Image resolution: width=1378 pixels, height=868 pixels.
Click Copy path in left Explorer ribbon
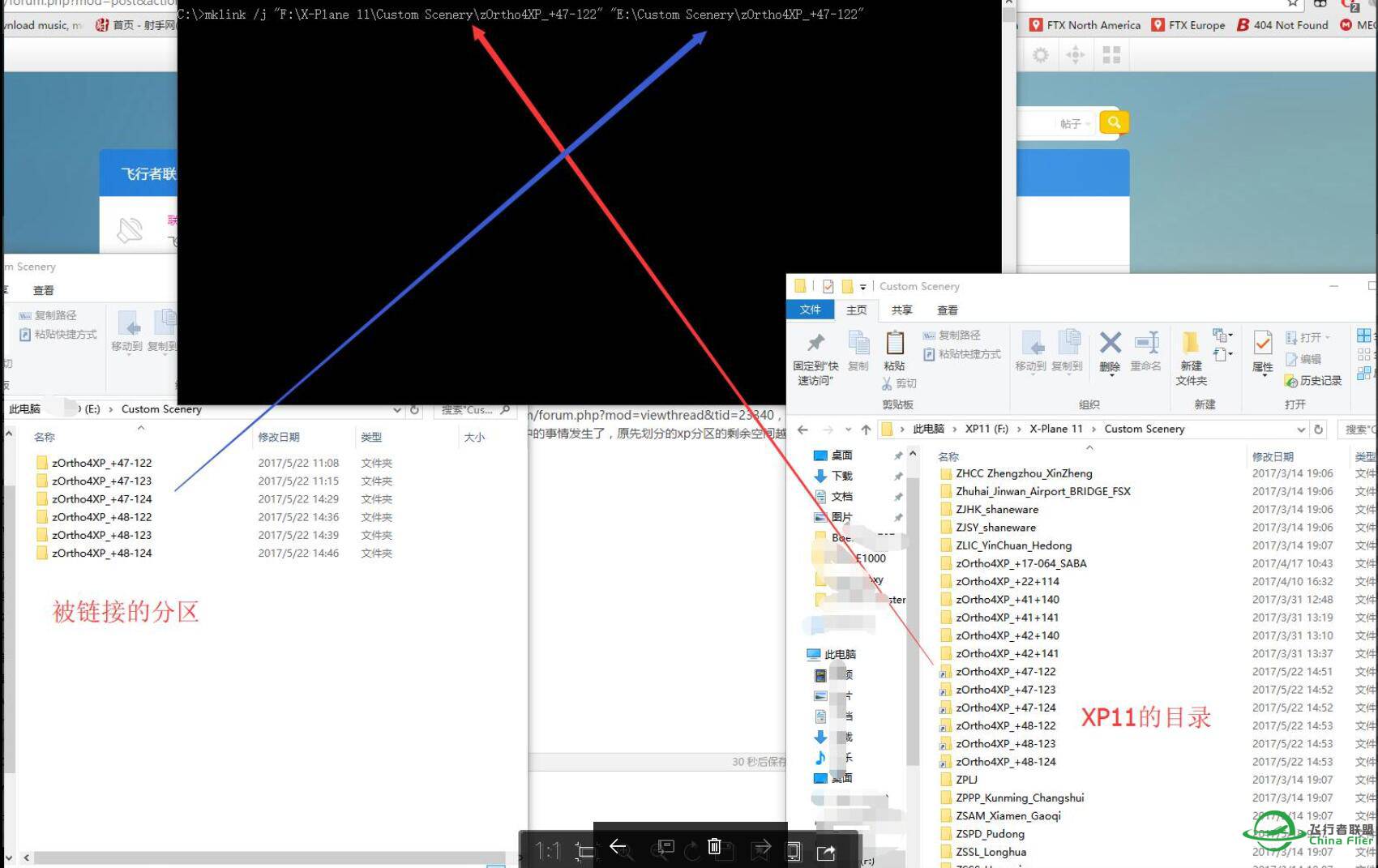[49, 315]
